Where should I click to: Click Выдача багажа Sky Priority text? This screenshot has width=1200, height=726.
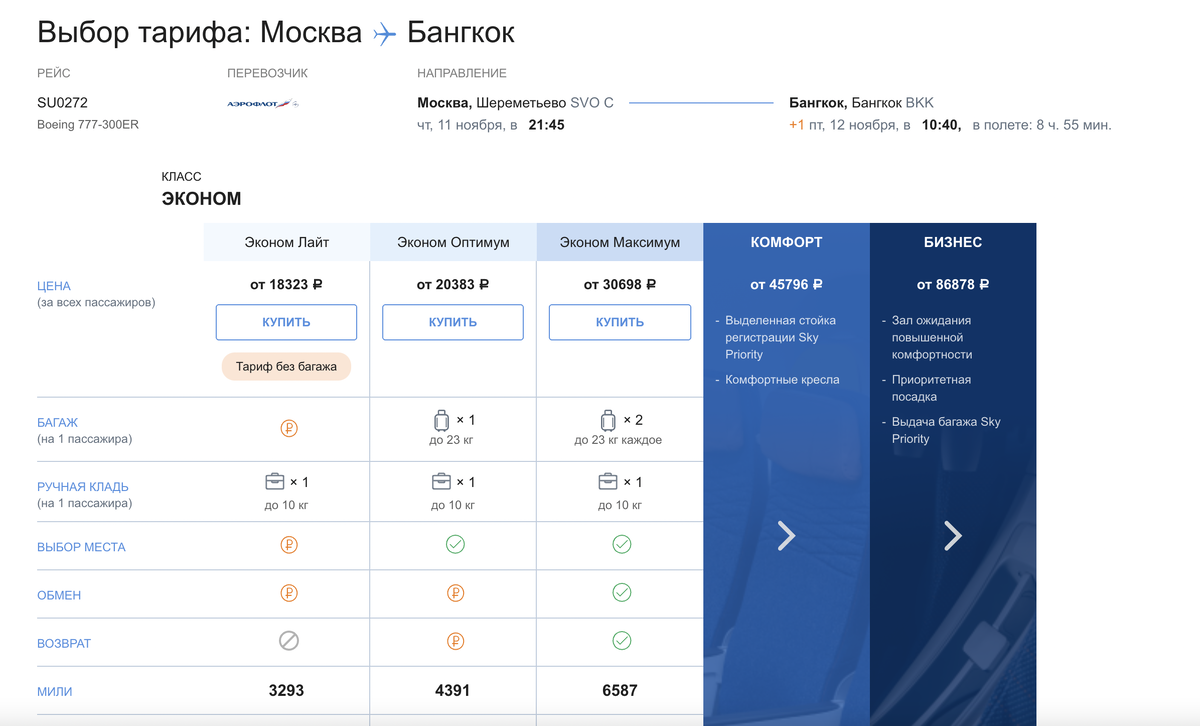click(946, 430)
